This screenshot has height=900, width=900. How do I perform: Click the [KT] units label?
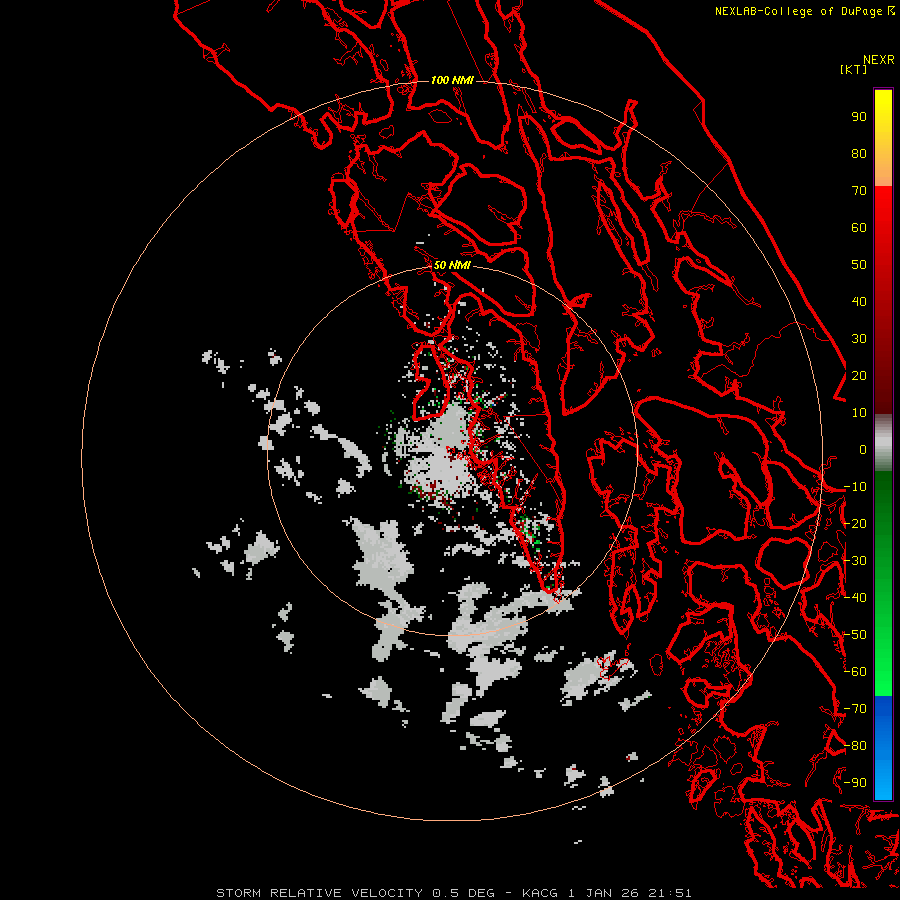click(854, 69)
